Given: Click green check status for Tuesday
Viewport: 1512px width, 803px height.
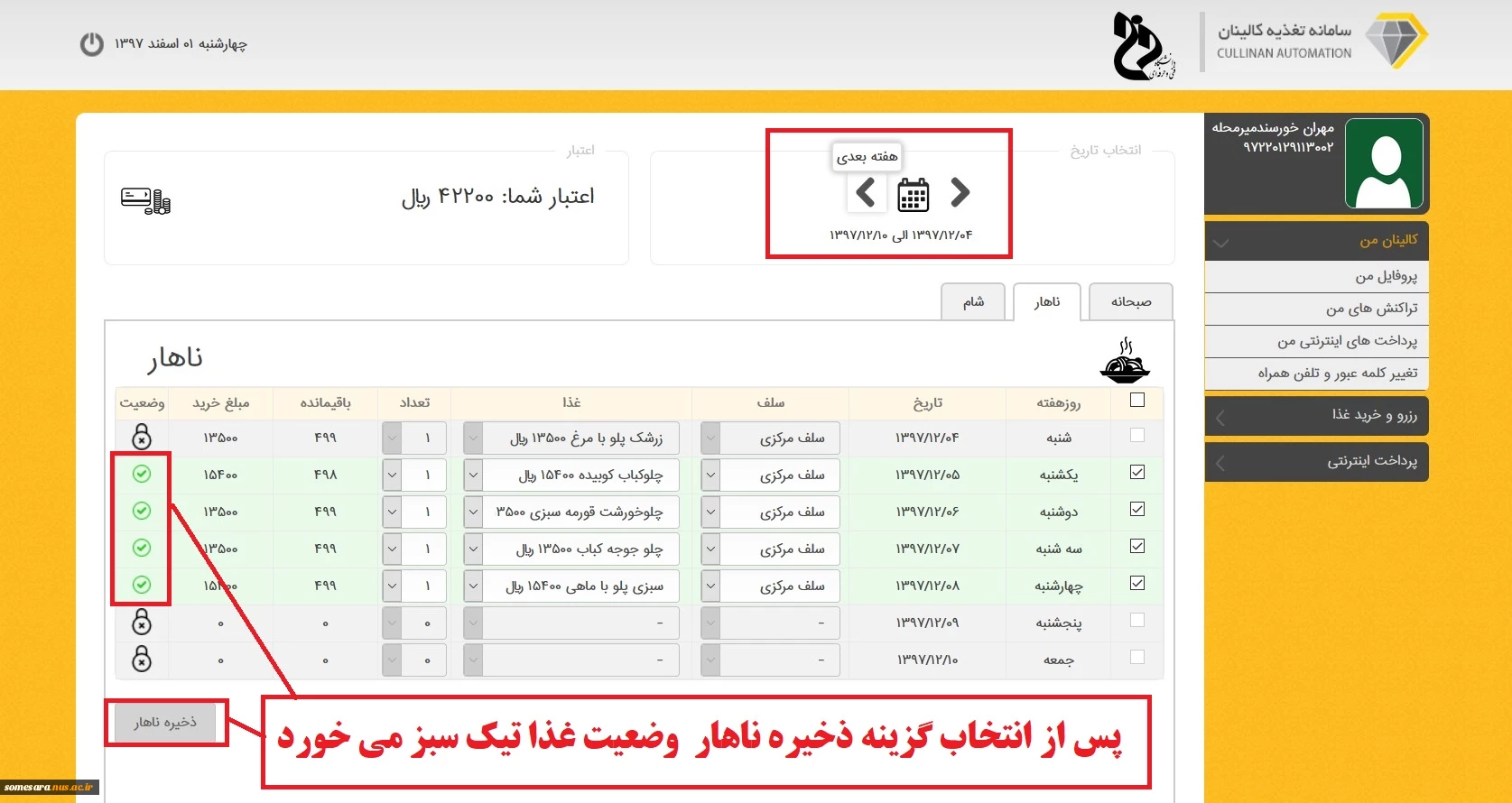Looking at the screenshot, I should pyautogui.click(x=142, y=548).
